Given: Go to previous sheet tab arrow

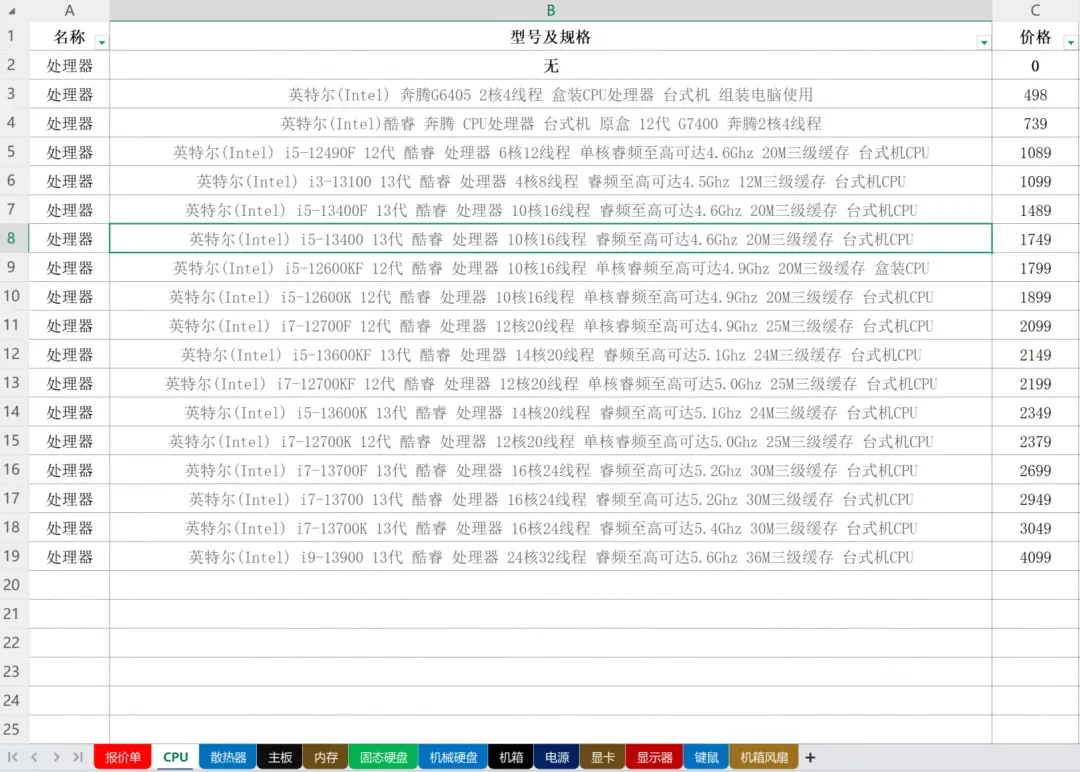Looking at the screenshot, I should [x=34, y=757].
